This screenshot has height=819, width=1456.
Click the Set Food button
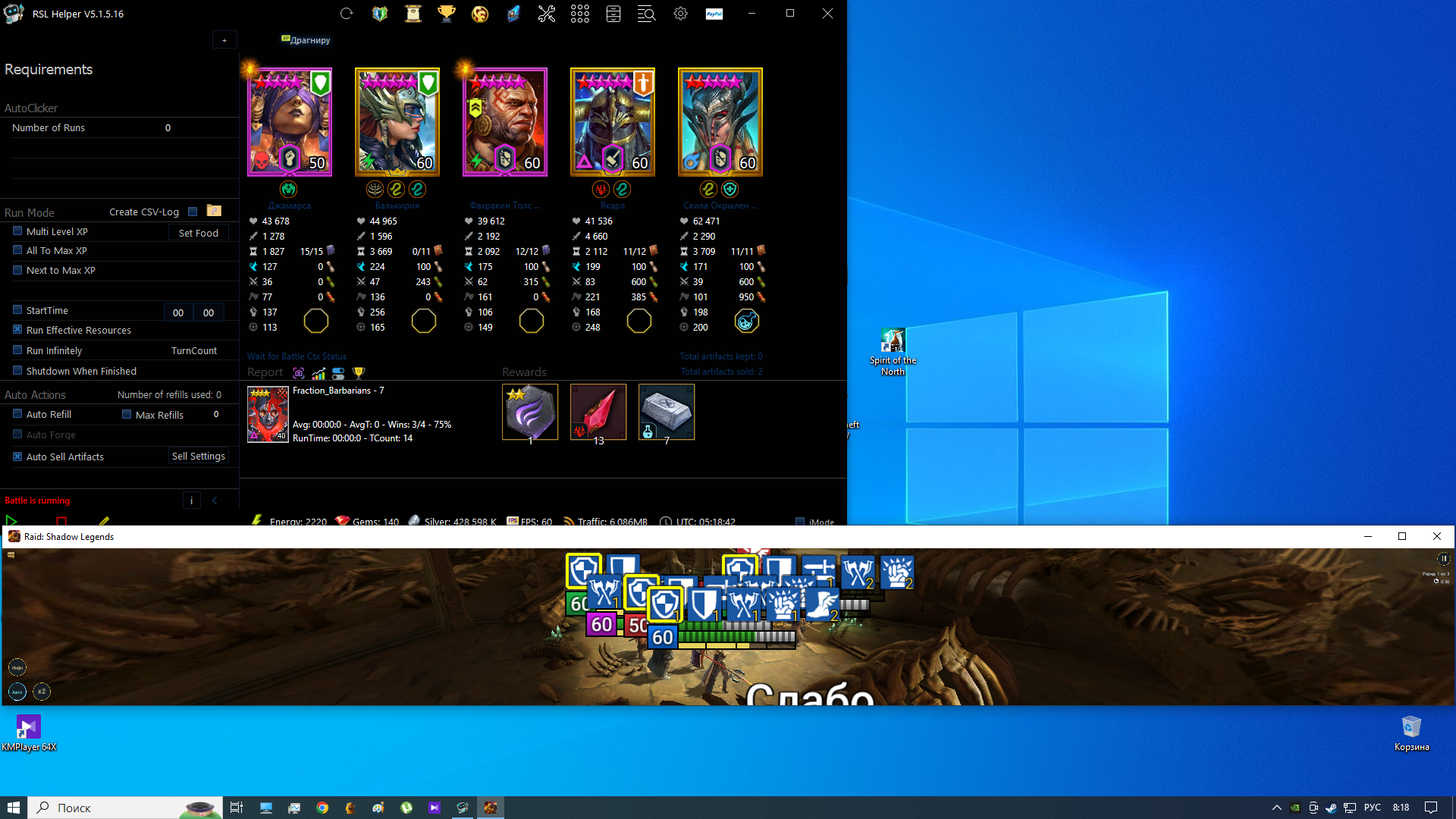[199, 233]
